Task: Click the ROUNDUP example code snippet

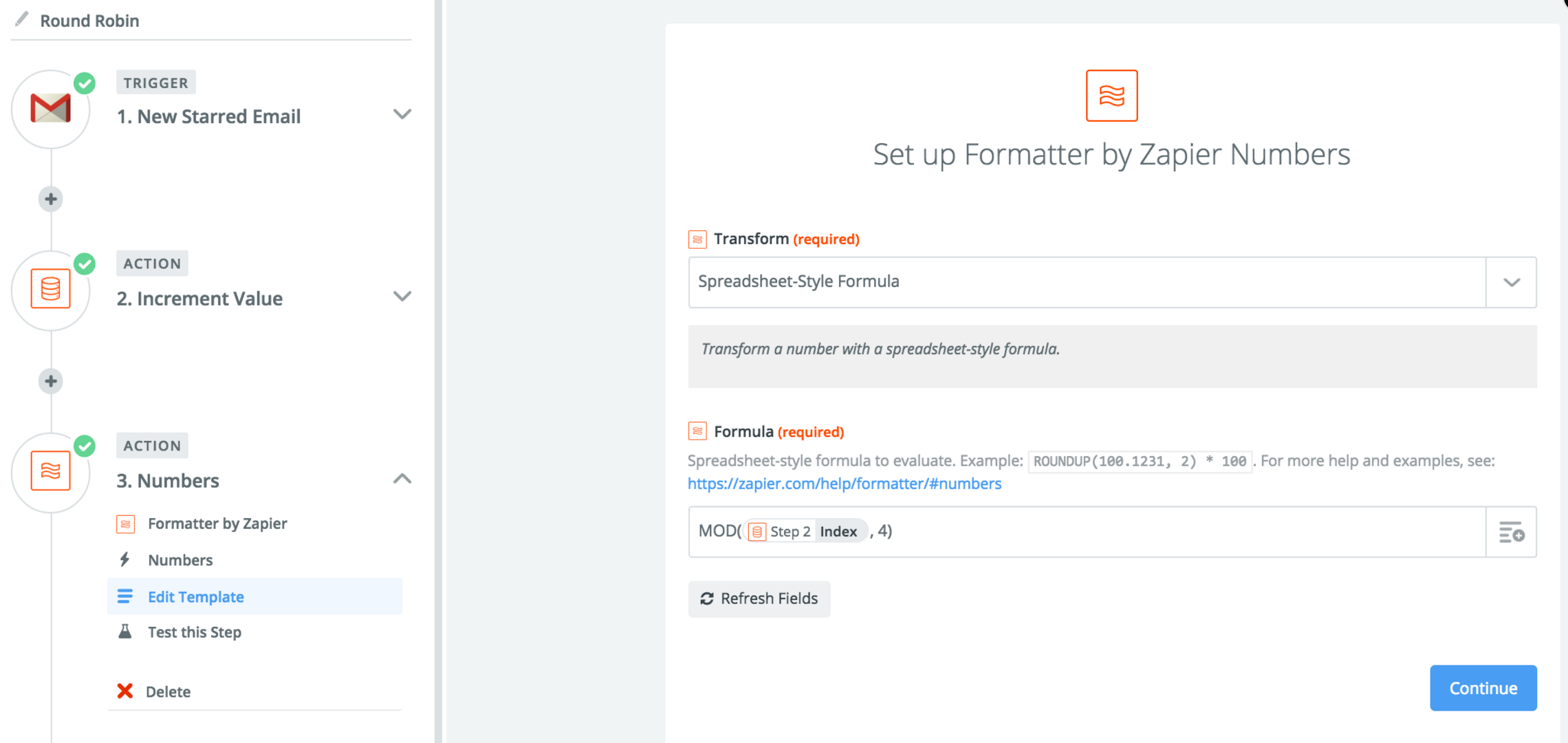Action: click(x=1140, y=461)
